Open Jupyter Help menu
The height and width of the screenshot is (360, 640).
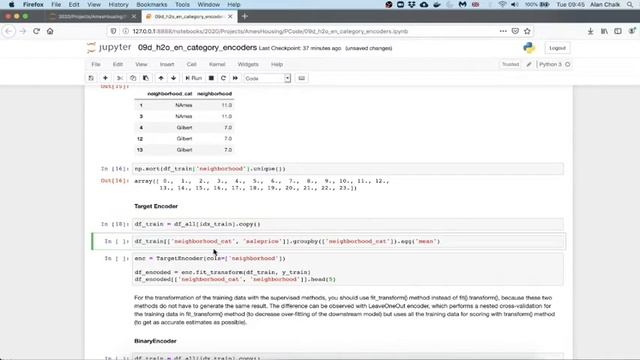click(277, 64)
